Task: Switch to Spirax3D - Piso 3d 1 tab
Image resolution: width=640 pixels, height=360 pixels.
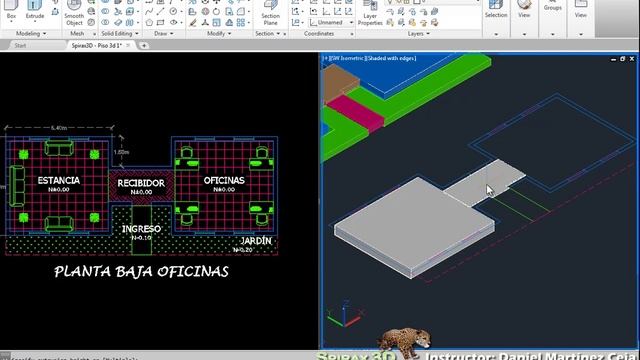Action: point(96,45)
